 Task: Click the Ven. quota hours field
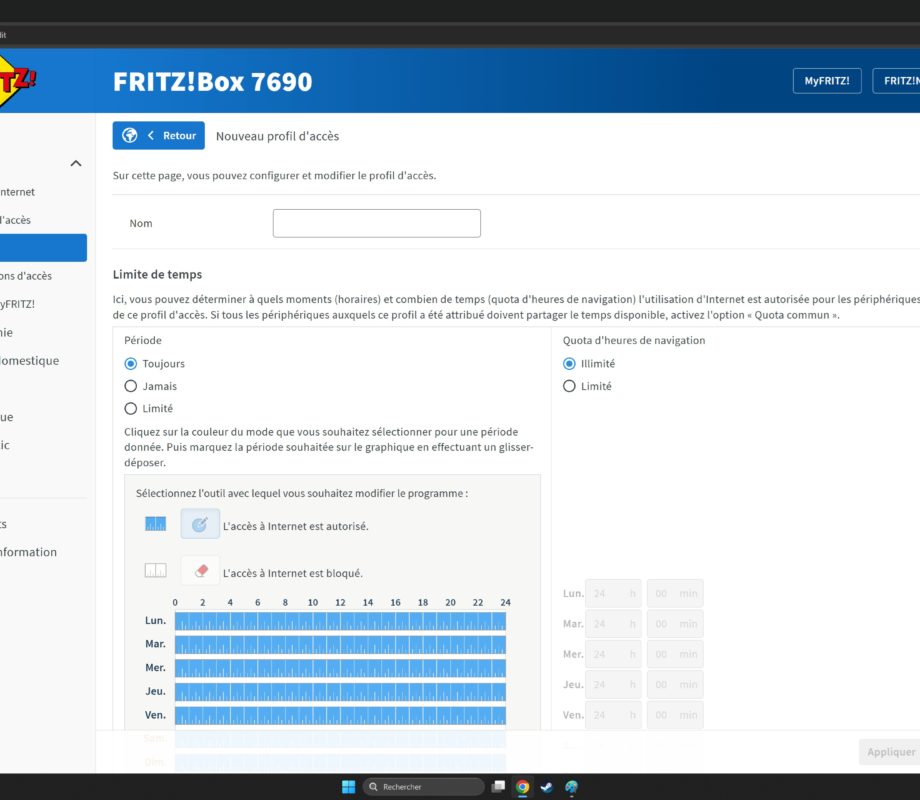pyautogui.click(x=614, y=715)
